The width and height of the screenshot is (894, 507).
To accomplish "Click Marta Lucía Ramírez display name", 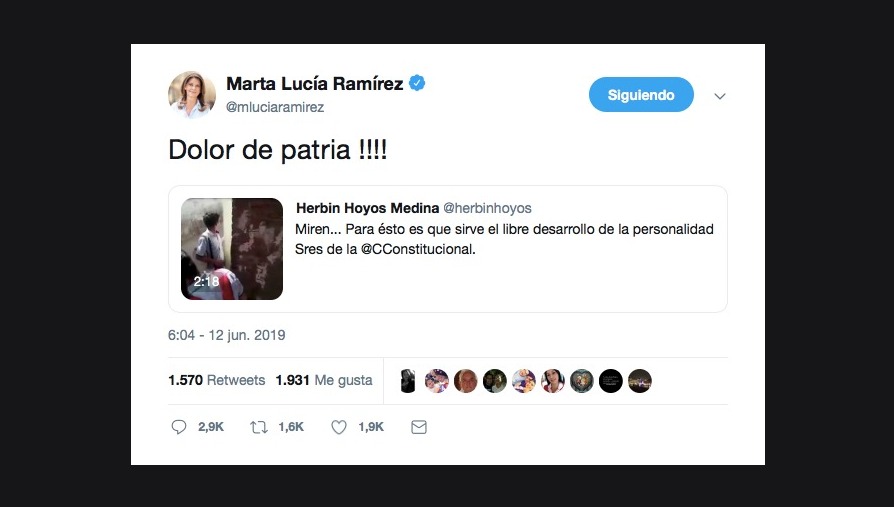I will 315,83.
